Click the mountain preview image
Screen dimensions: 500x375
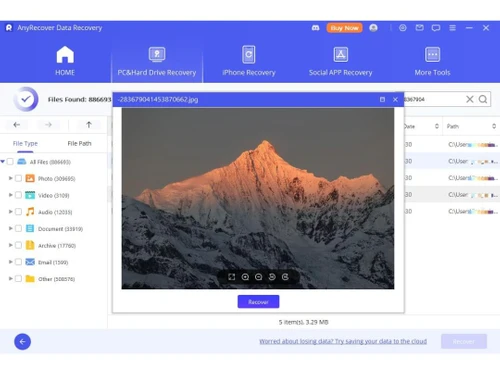(258, 198)
